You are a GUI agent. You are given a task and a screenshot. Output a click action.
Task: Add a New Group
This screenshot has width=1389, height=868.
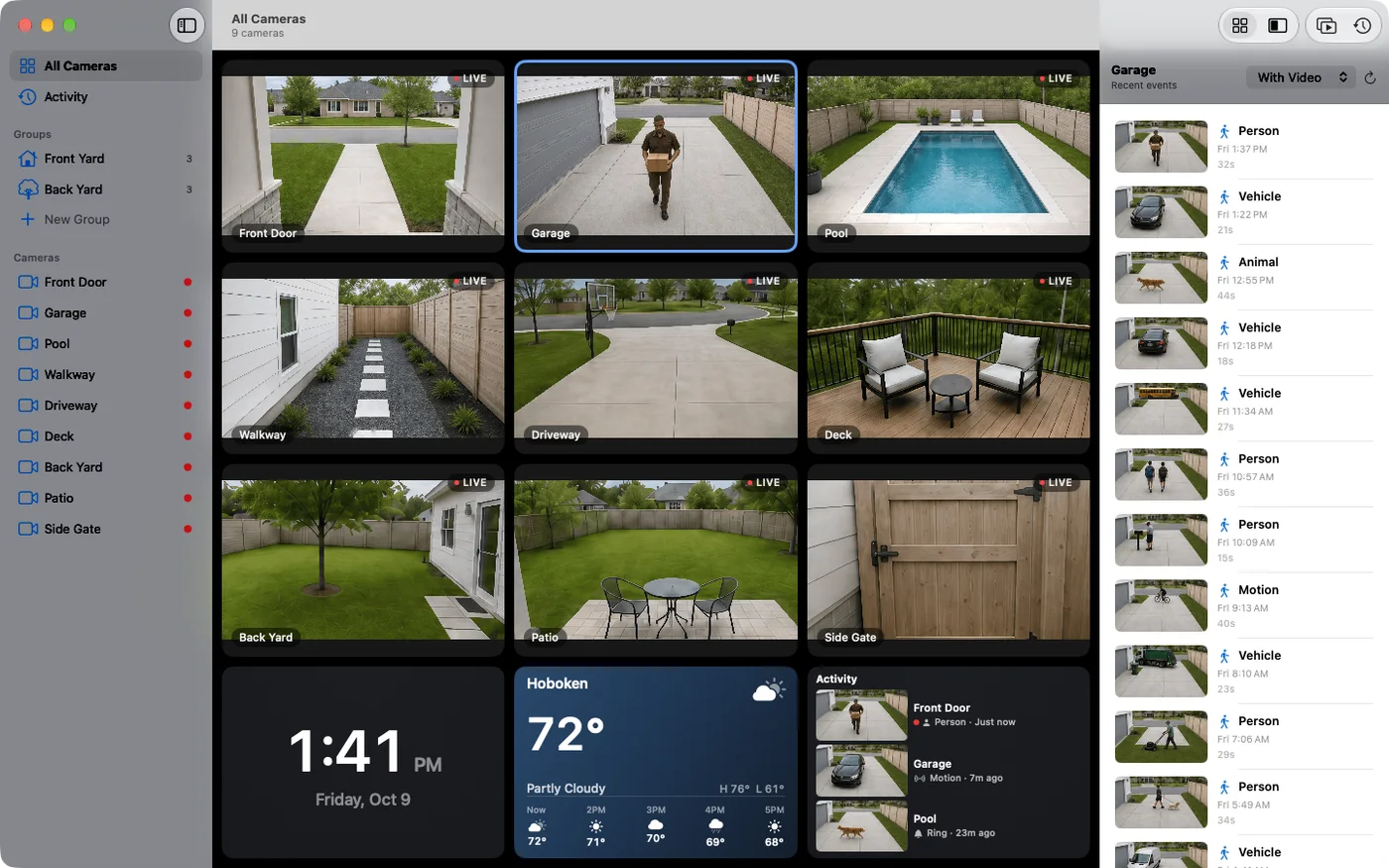[106, 219]
